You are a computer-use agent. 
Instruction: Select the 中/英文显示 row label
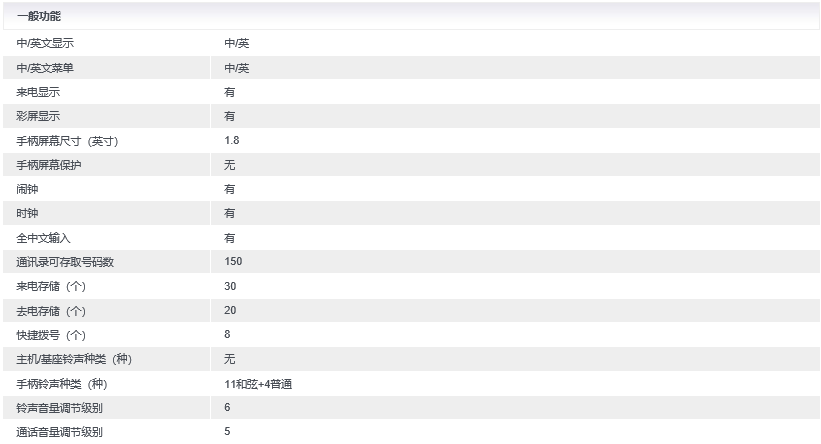(45, 43)
